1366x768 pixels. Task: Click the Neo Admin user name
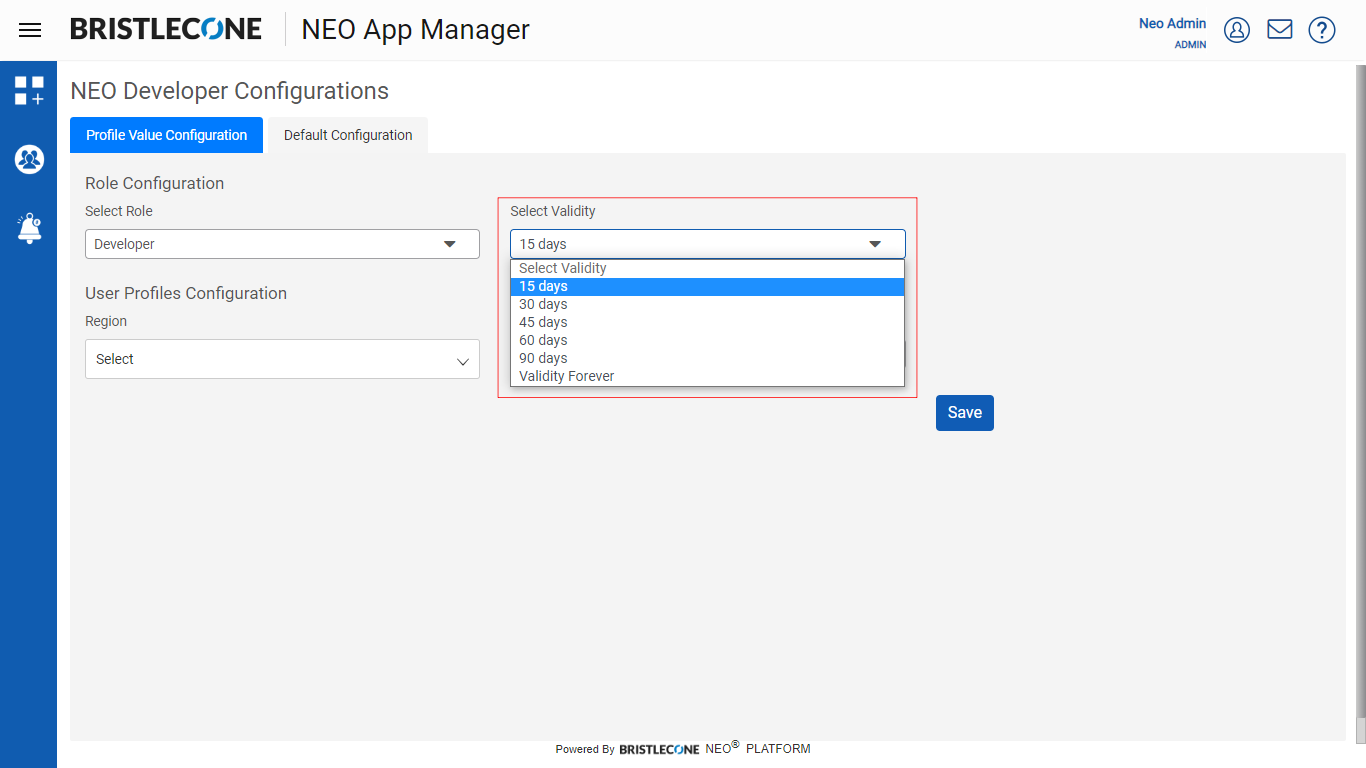[x=1172, y=23]
